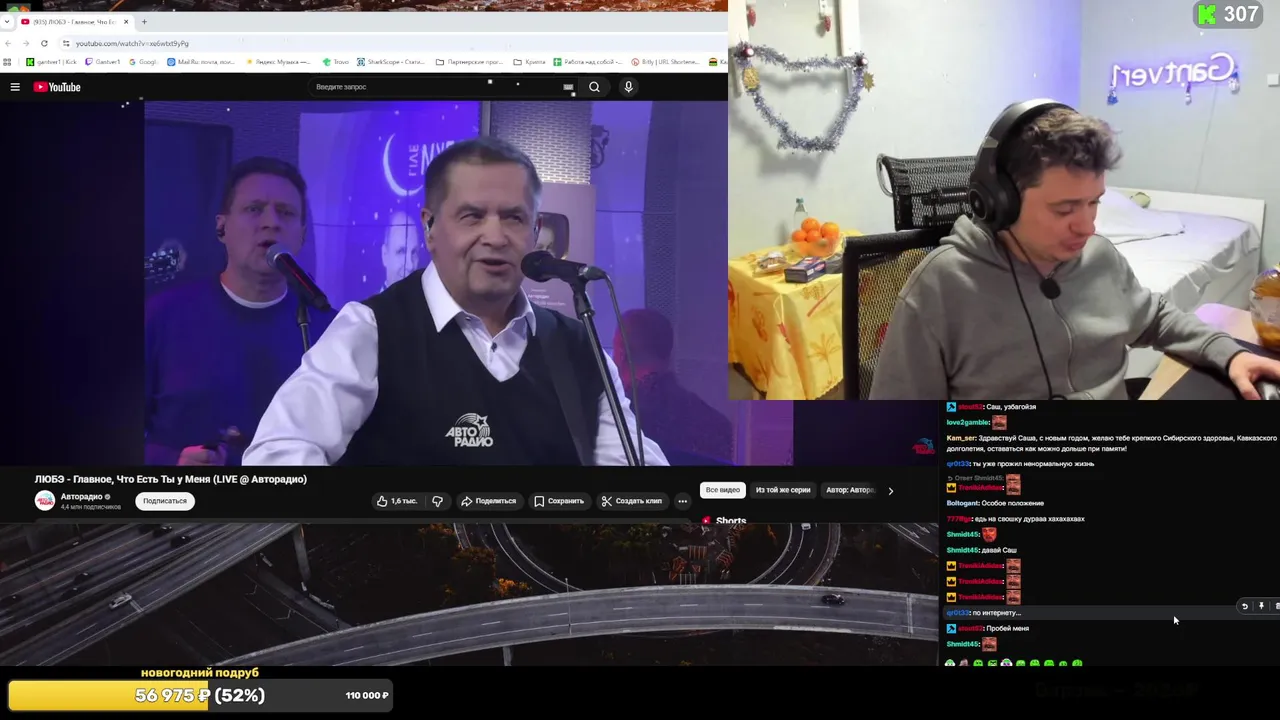Open the Gantver1 Twitch bookmark
The height and width of the screenshot is (720, 1280).
pyautogui.click(x=103, y=62)
